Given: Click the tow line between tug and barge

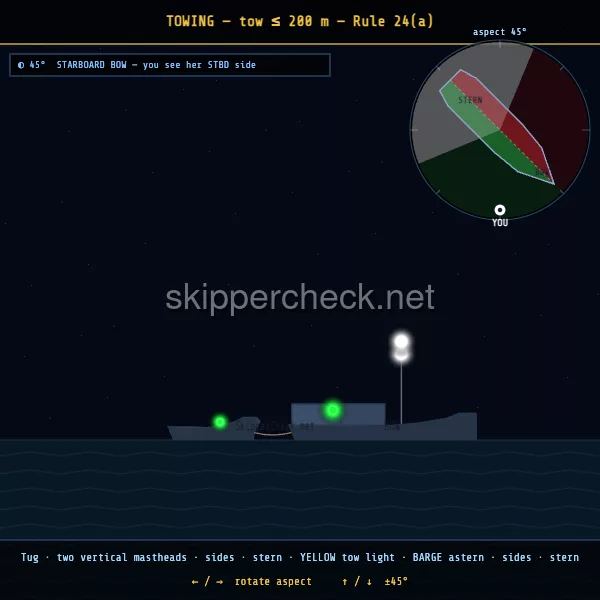Looking at the screenshot, I should tap(272, 434).
